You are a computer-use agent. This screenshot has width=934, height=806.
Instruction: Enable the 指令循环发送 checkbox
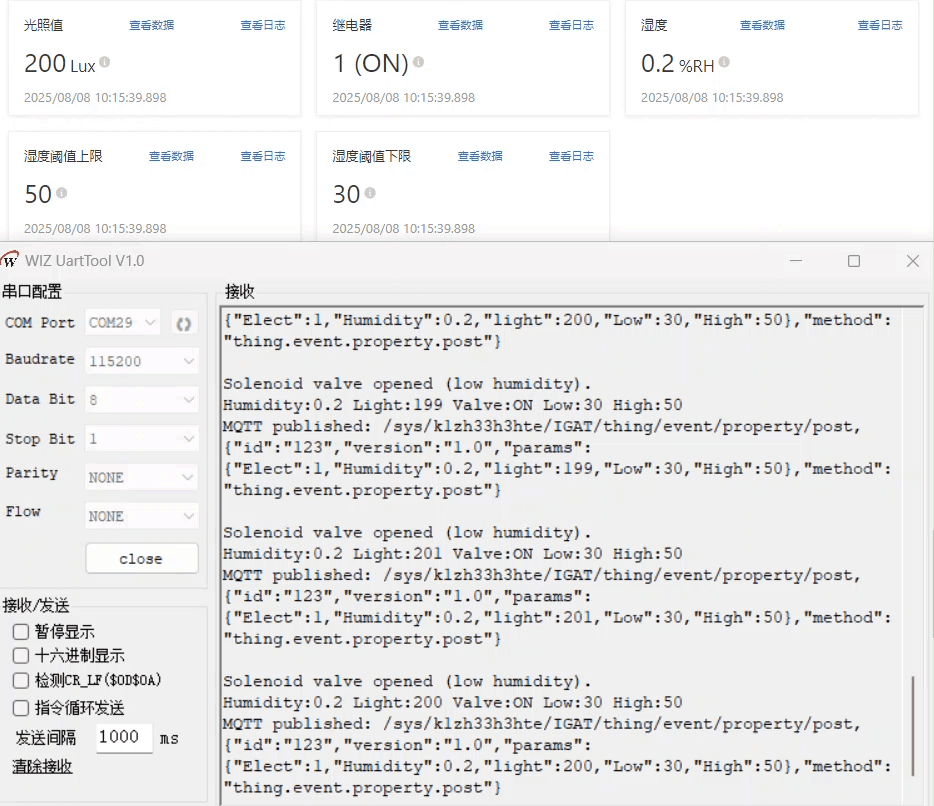21,708
